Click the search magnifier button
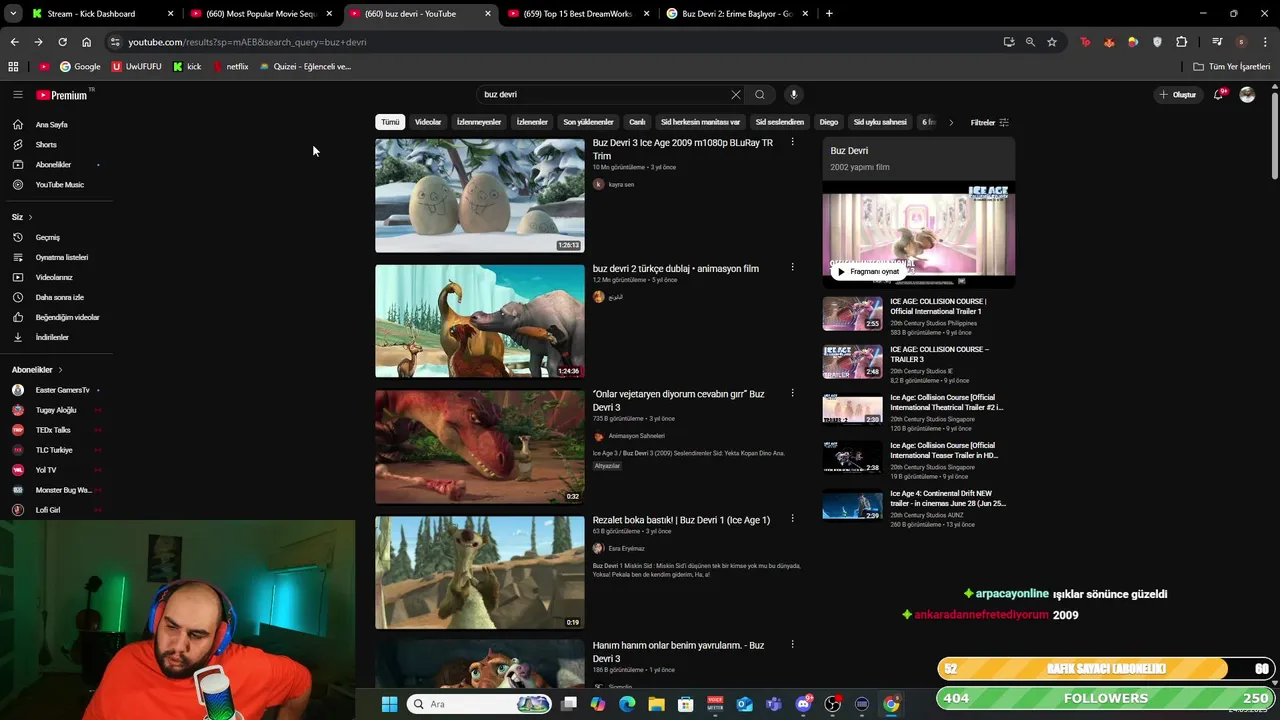Viewport: 1280px width, 720px height. 760,94
